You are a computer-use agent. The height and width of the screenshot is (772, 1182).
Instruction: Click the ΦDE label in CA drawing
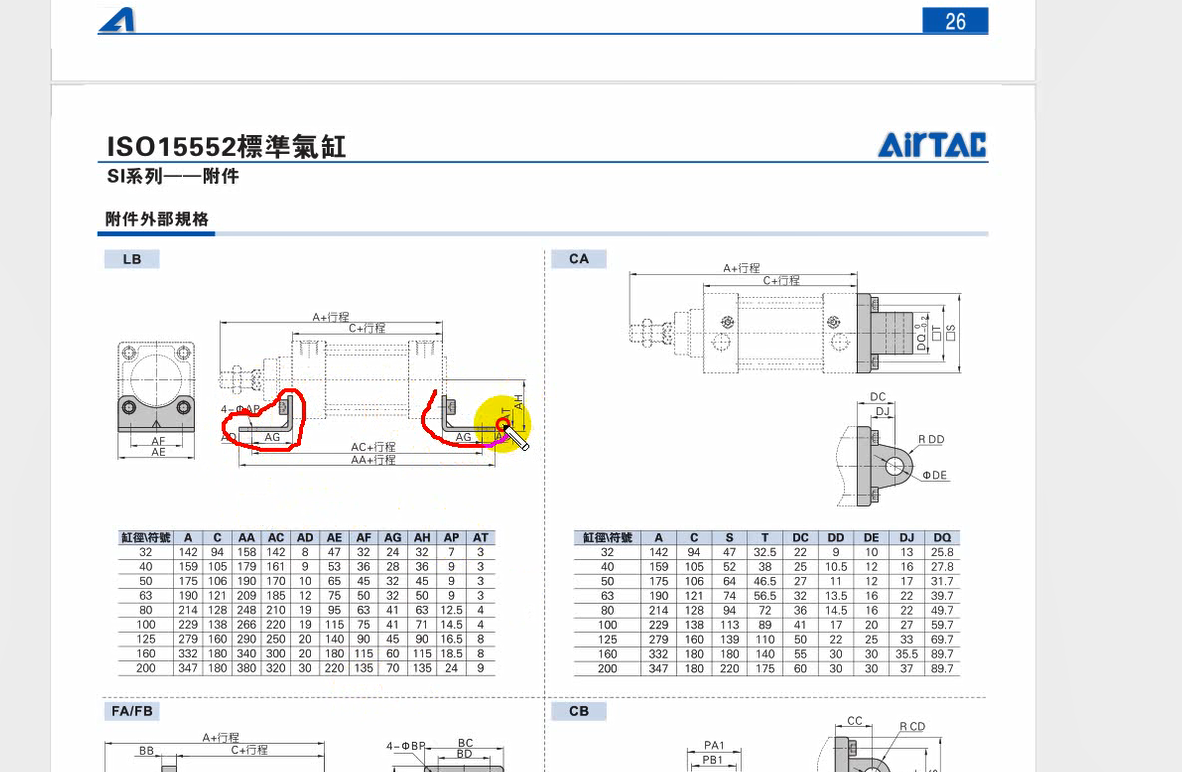point(935,475)
